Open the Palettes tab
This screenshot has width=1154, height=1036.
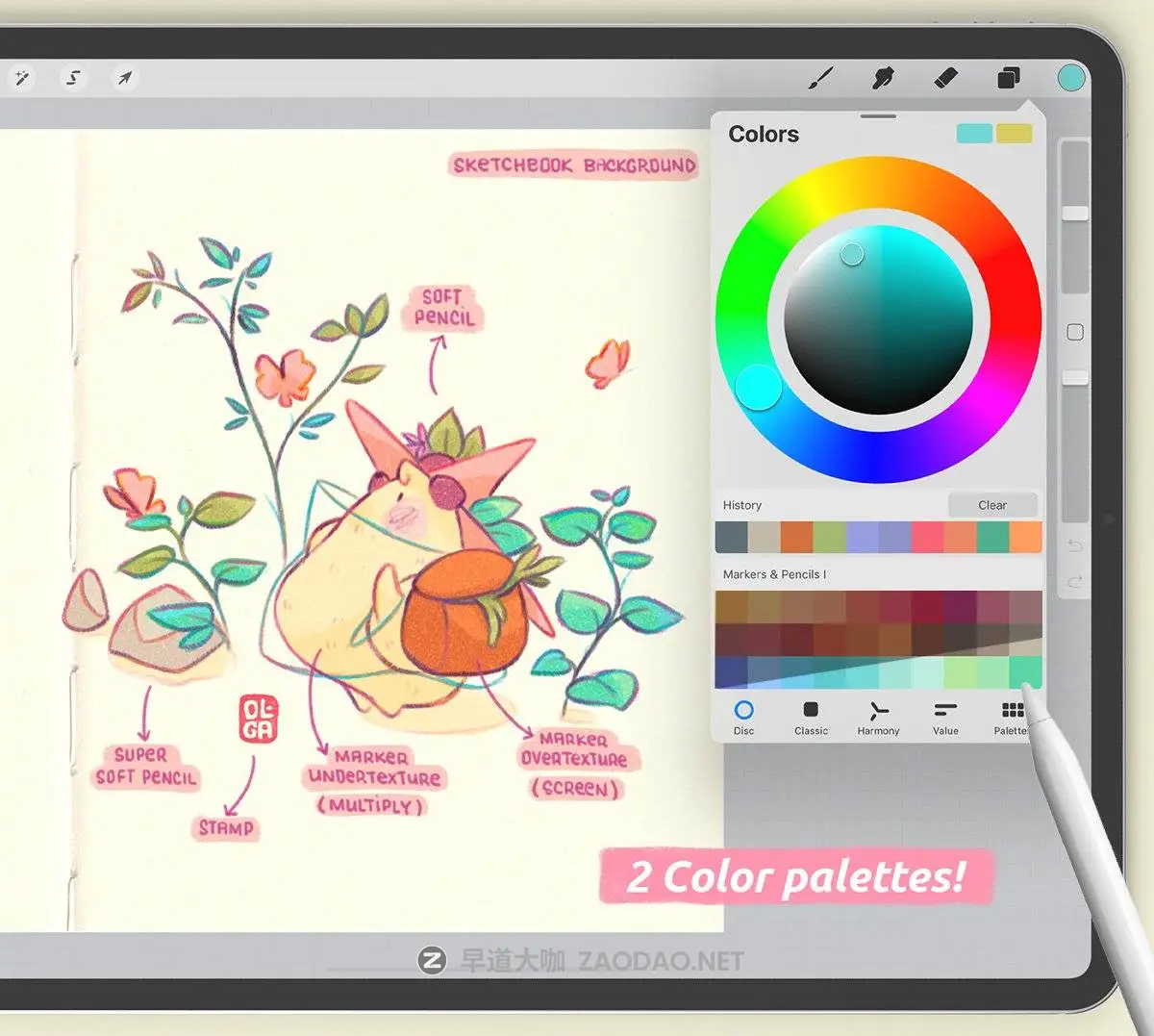[1012, 717]
